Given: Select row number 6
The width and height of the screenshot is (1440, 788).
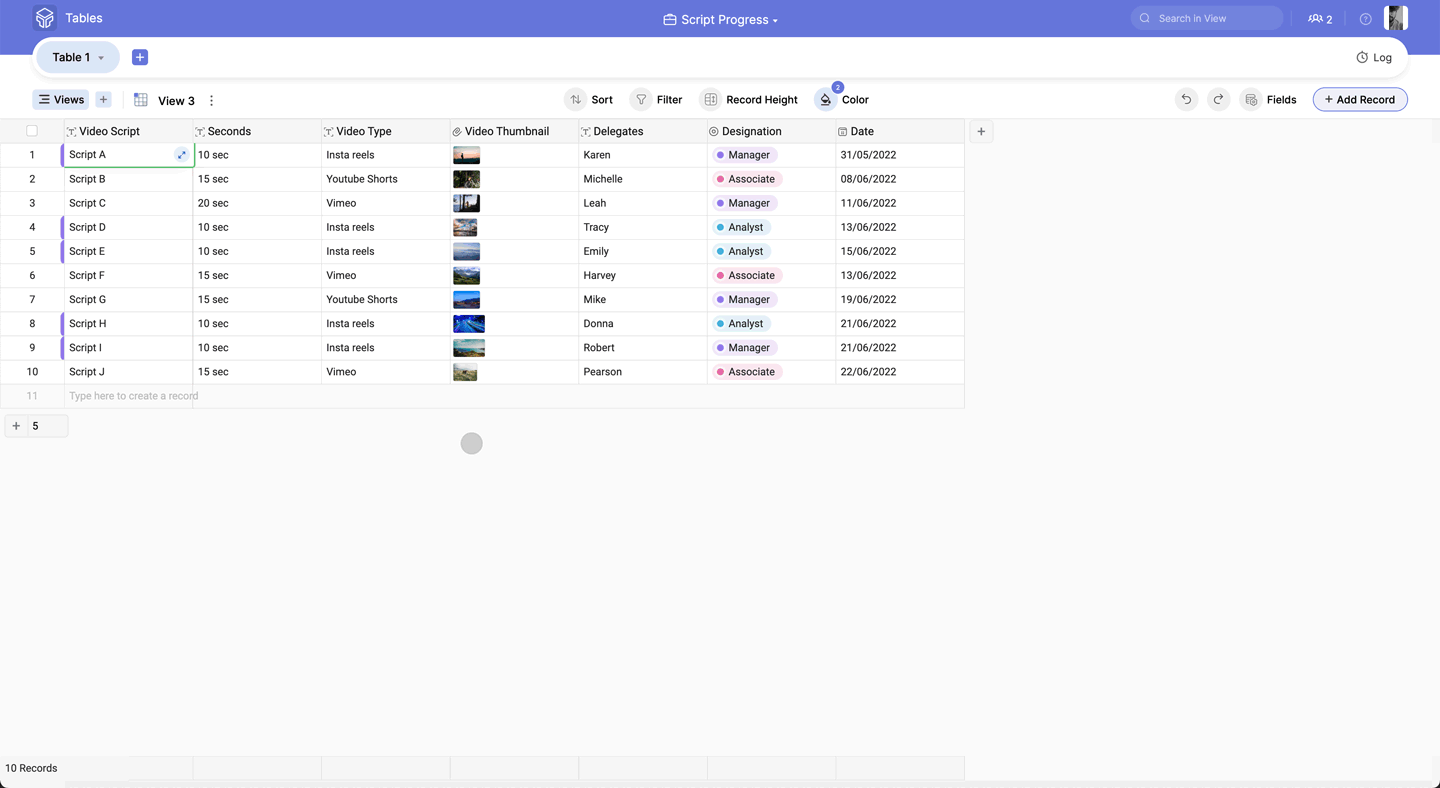Looking at the screenshot, I should (32, 275).
